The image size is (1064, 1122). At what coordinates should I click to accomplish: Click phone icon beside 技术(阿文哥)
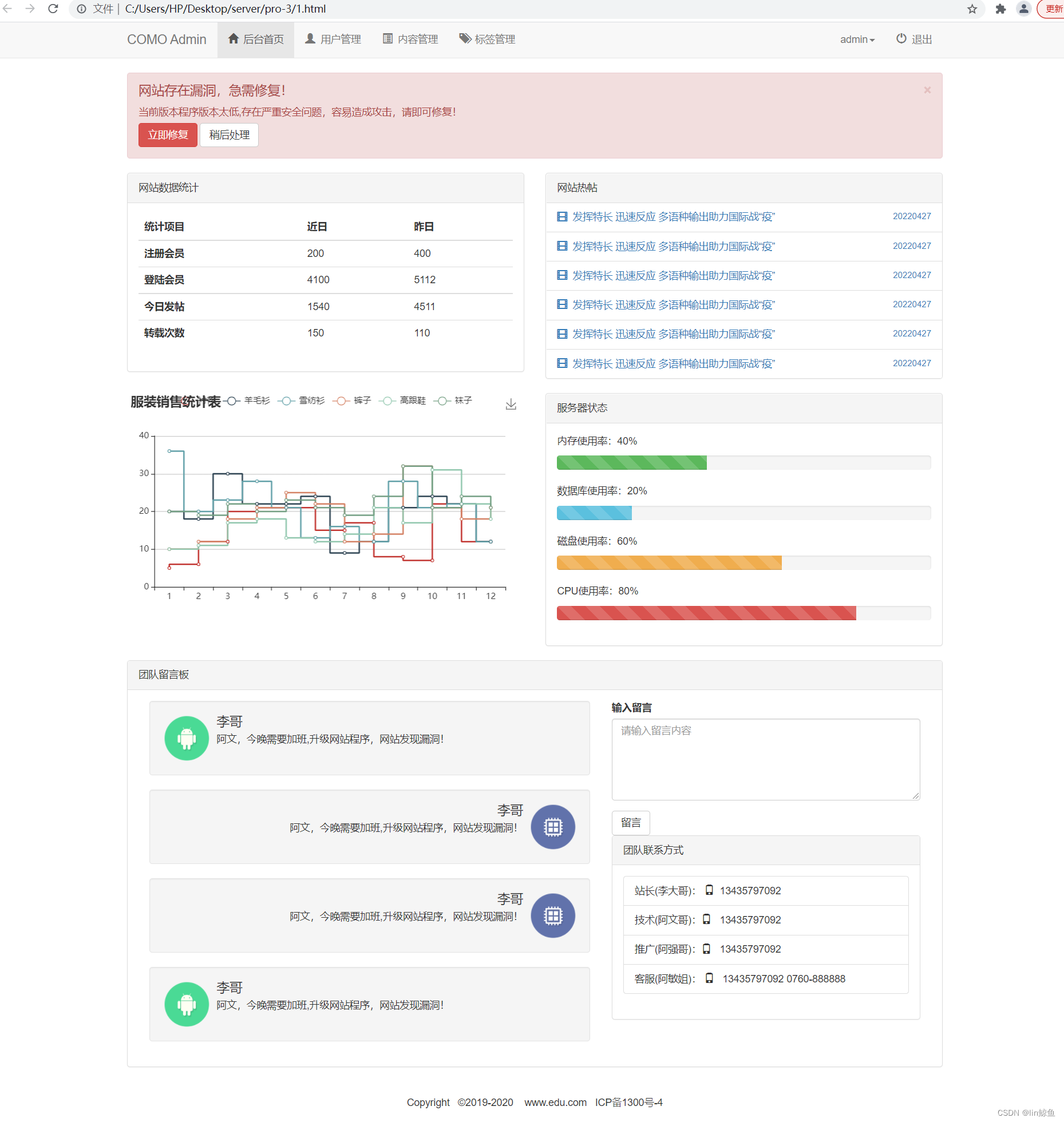pos(706,919)
